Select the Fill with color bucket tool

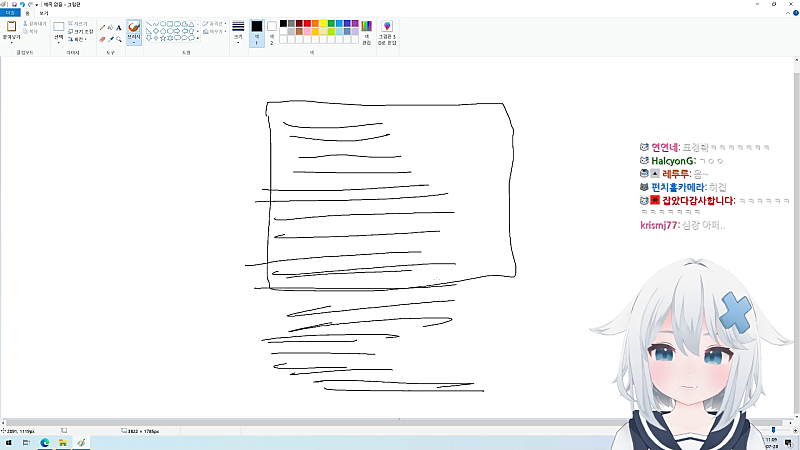coord(111,28)
